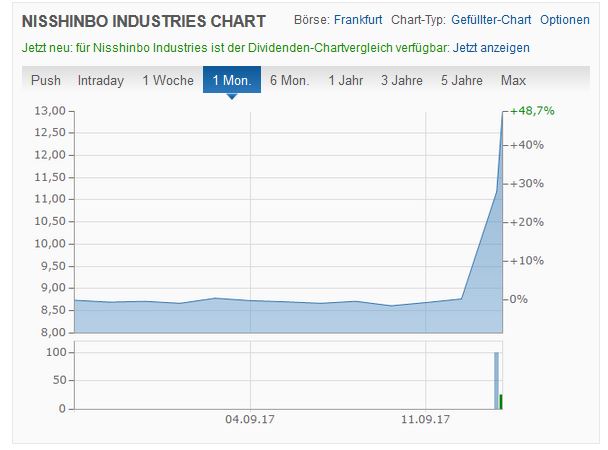Select the 1 Mon. tab
Viewport: 608px width, 450px height.
tap(232, 80)
